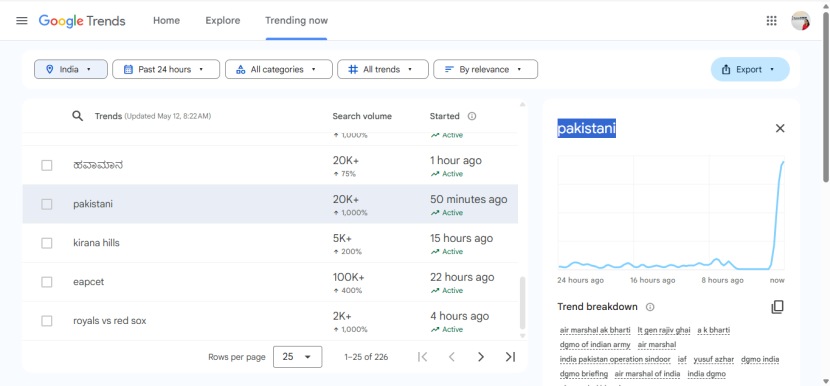Screen dimensions: 830x386
Task: Go to the Home tab
Action: (166, 21)
